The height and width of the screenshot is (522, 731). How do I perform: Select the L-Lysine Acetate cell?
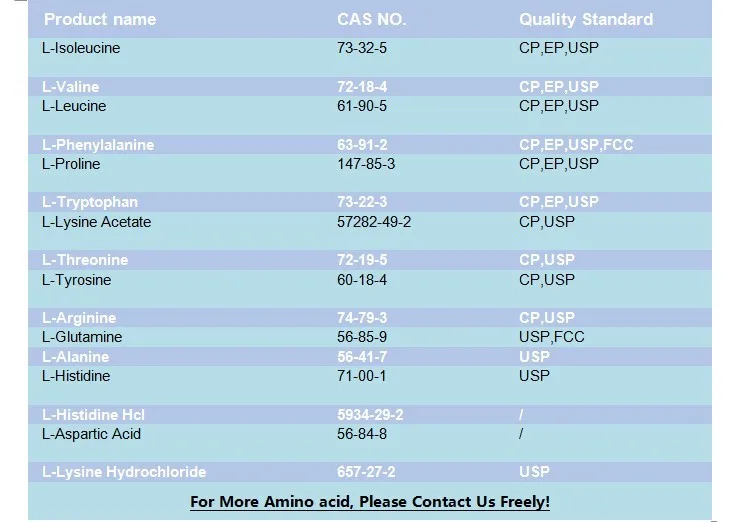(96, 222)
